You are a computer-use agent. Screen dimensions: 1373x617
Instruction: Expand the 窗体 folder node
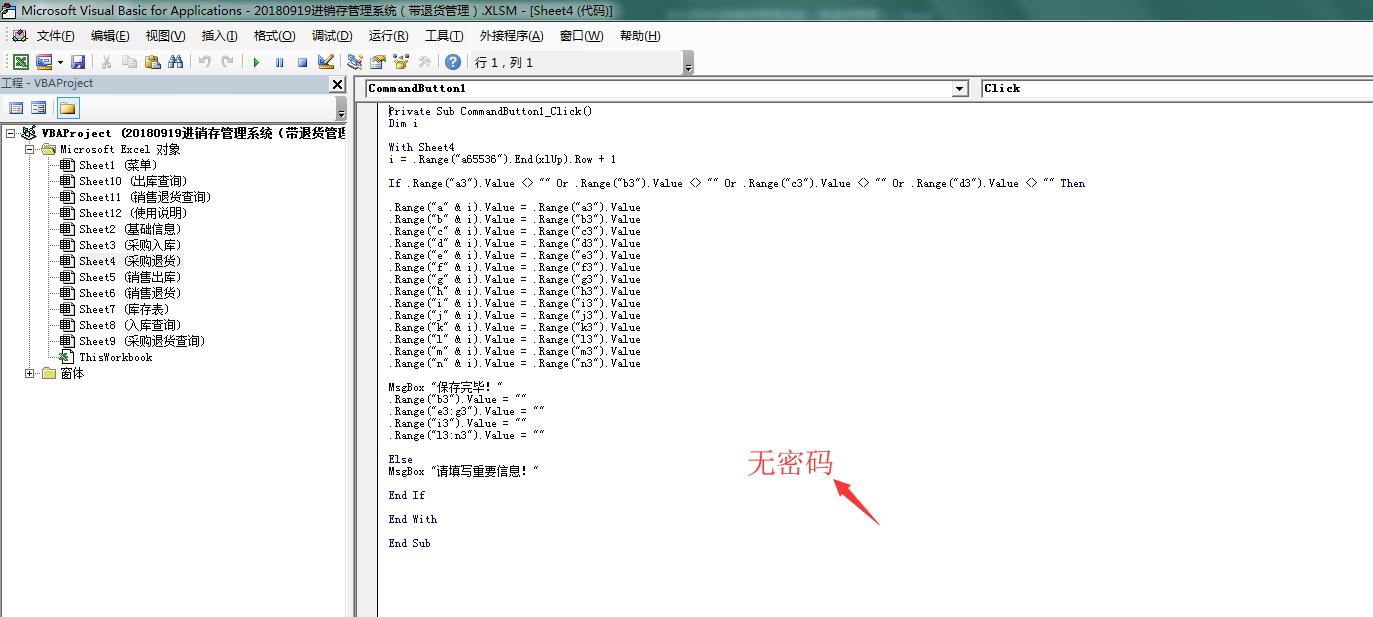30,374
